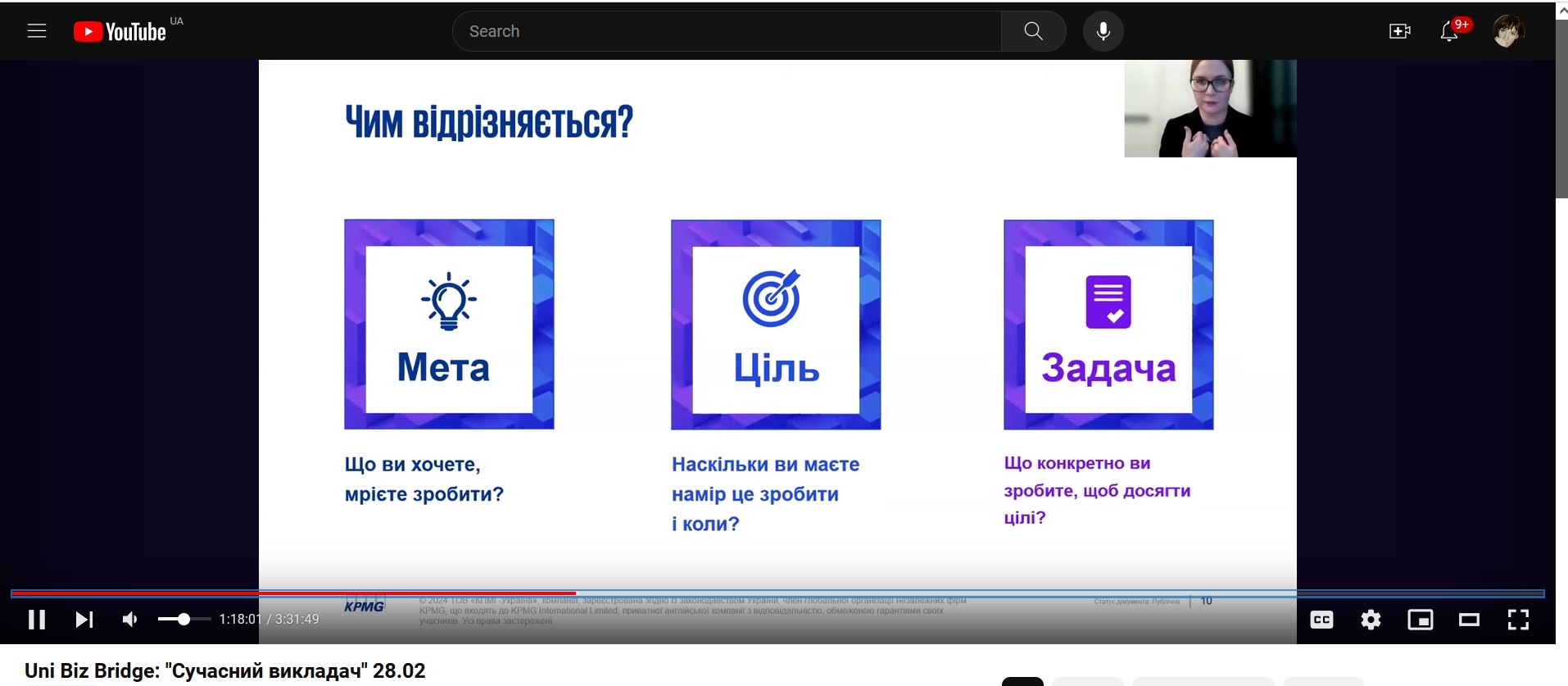Open the notifications bell
The height and width of the screenshot is (686, 1568).
click(x=1449, y=31)
